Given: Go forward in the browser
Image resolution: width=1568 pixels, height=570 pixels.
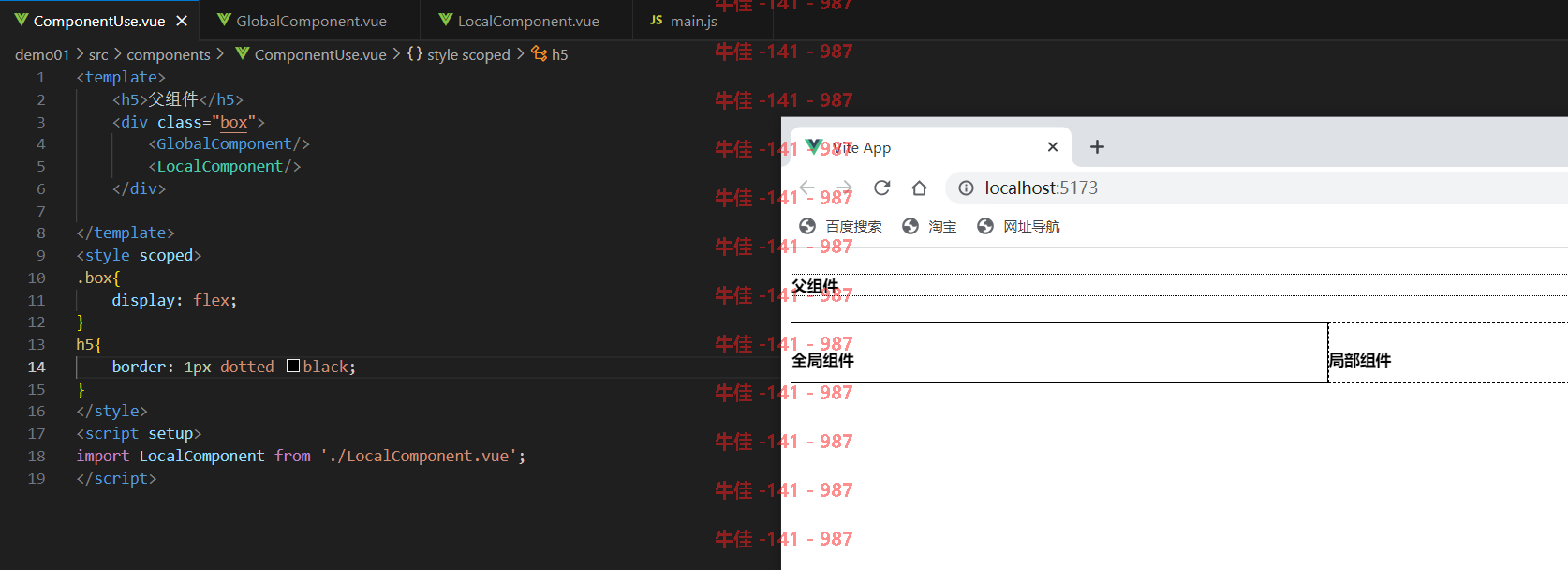Looking at the screenshot, I should pos(844,187).
